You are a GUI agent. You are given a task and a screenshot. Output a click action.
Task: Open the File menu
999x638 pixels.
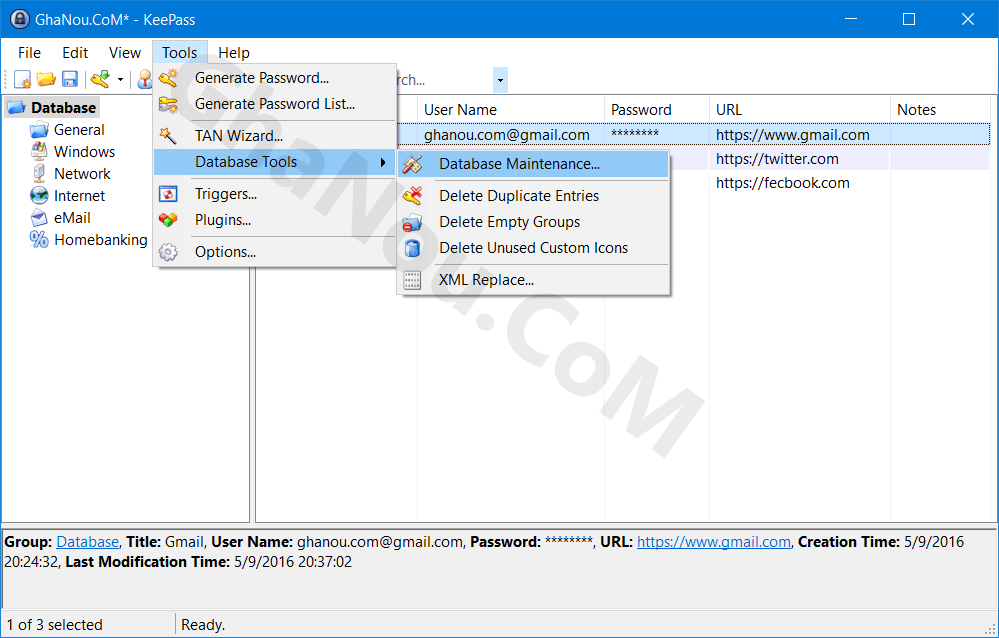[29, 53]
